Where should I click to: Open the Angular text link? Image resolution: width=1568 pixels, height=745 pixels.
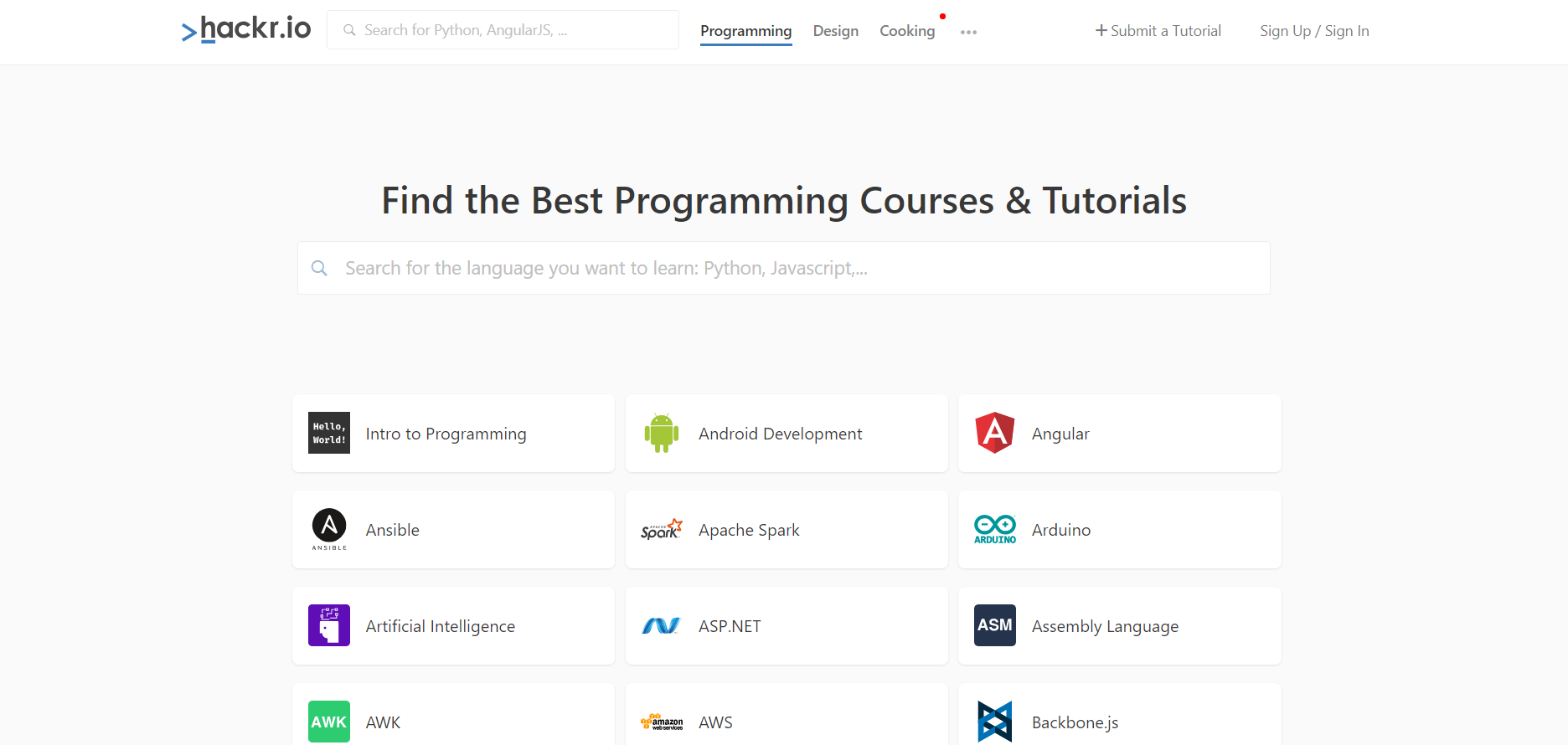1060,434
